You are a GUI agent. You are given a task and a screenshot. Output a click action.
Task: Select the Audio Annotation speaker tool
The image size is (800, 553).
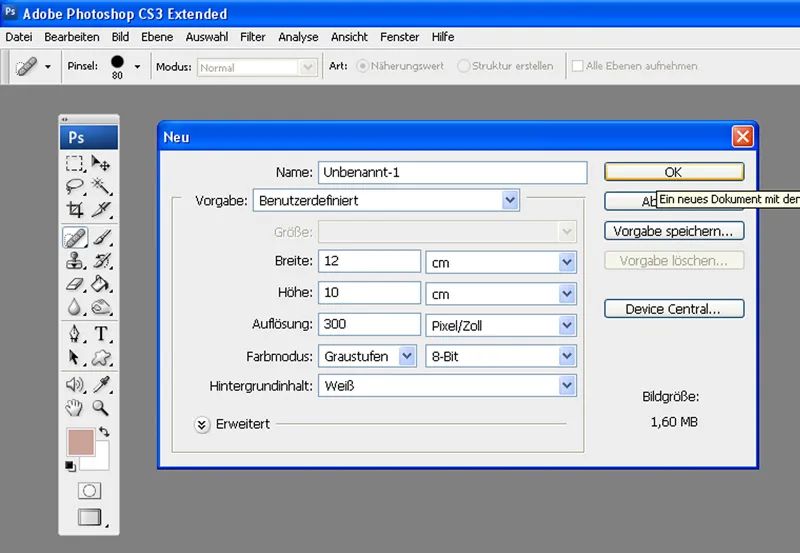pos(74,385)
